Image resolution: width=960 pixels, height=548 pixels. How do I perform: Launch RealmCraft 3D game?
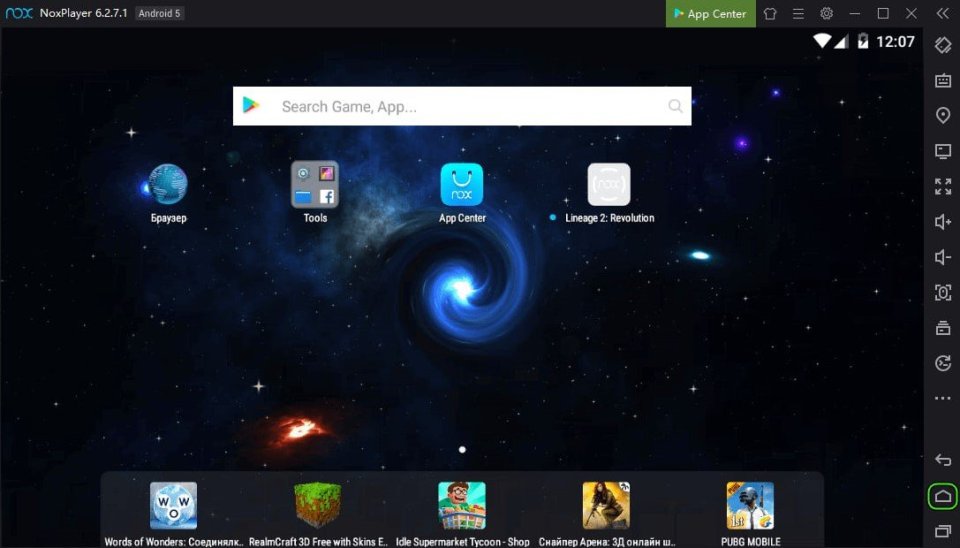[x=318, y=506]
